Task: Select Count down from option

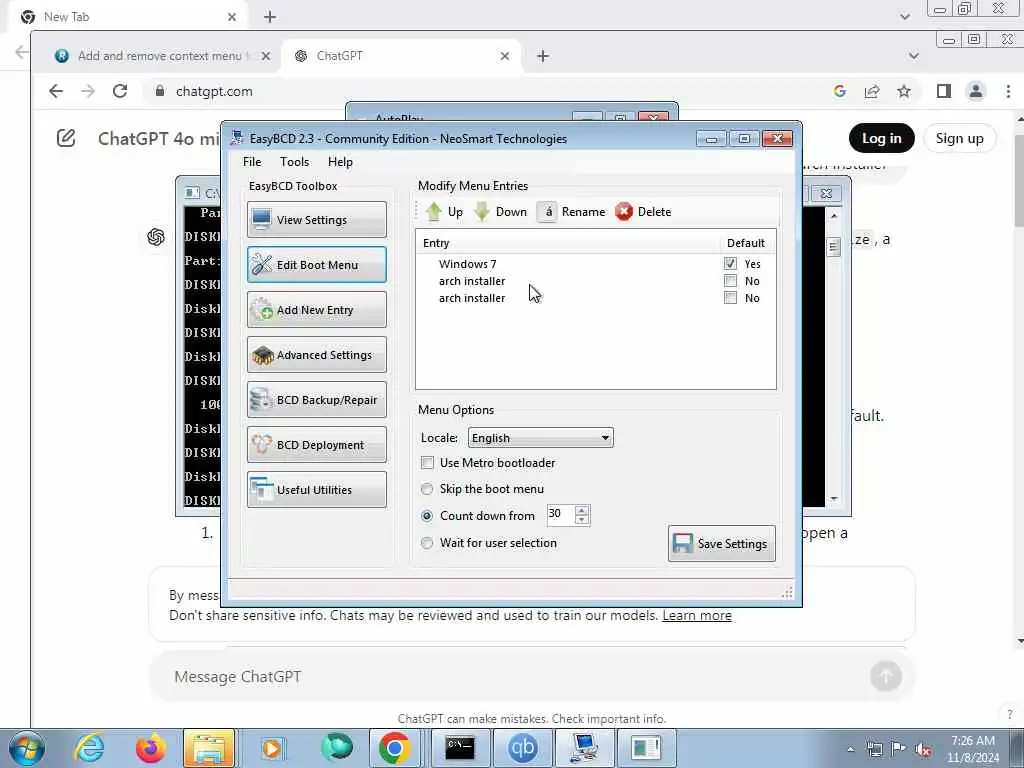Action: 427,515
